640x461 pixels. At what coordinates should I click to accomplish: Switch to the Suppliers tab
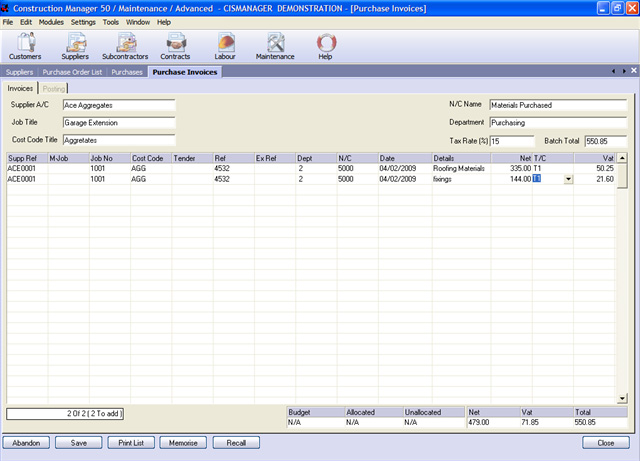pyautogui.click(x=19, y=72)
